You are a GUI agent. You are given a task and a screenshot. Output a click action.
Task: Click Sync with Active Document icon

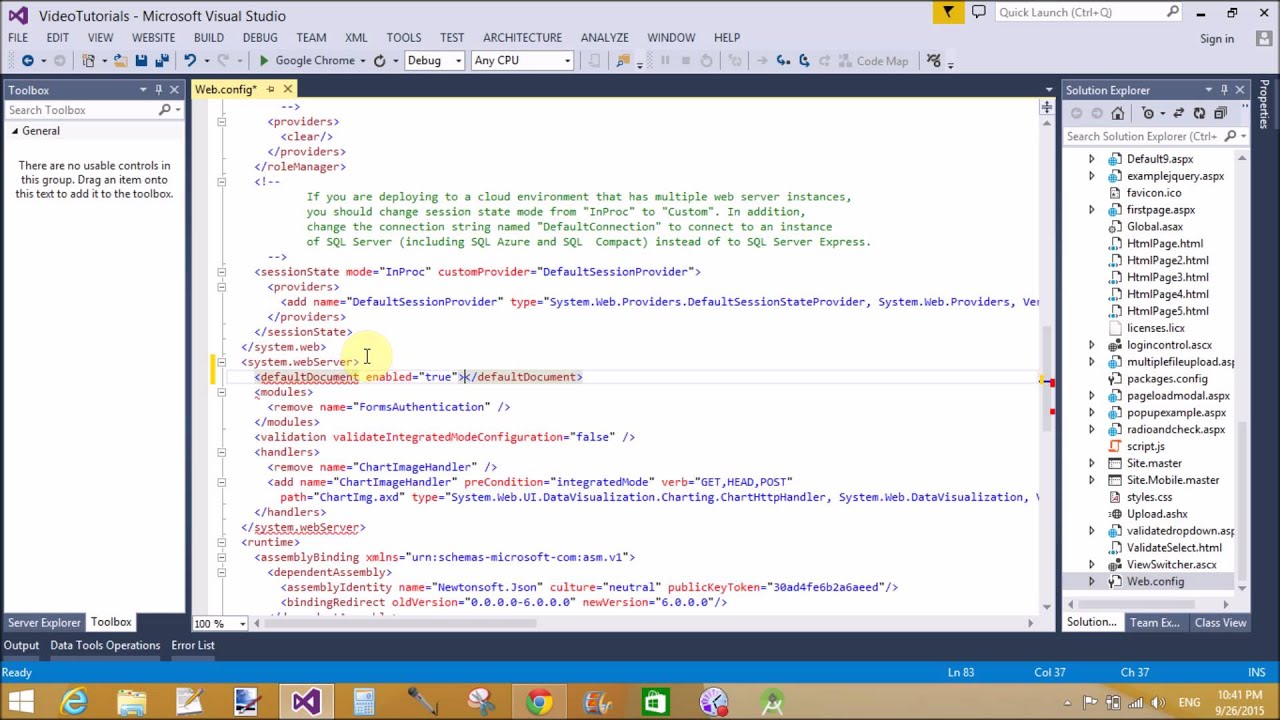pyautogui.click(x=1178, y=113)
